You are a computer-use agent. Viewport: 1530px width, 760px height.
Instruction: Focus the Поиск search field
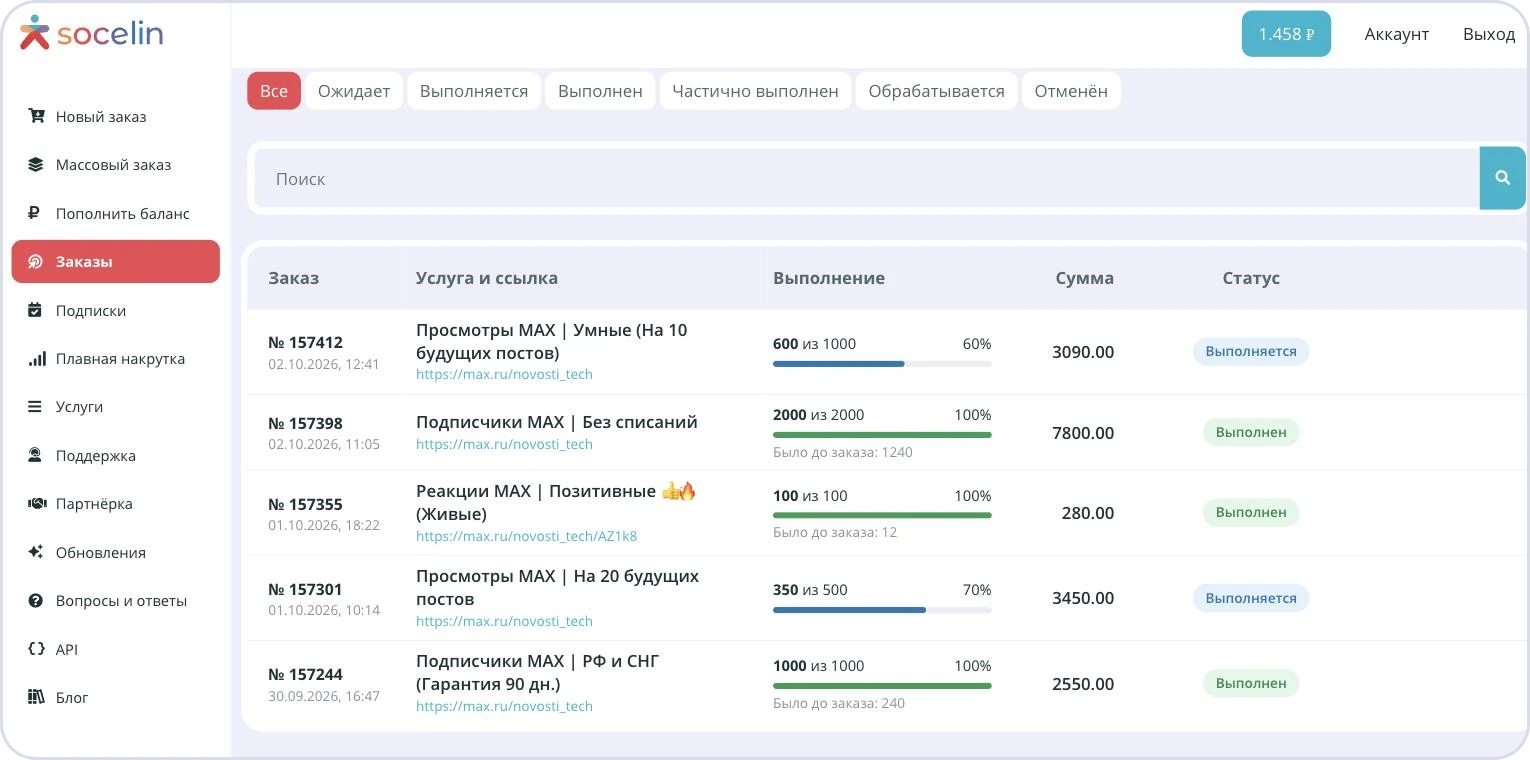pos(867,178)
